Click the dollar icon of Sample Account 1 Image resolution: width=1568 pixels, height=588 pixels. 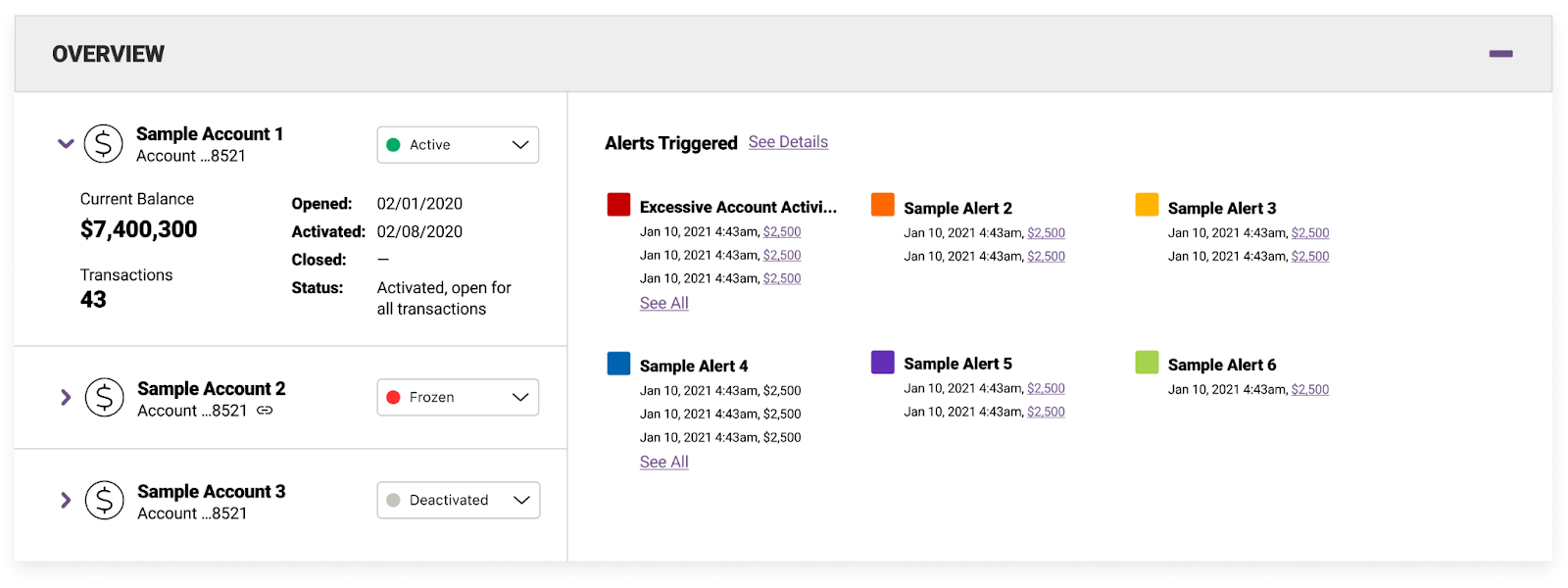pyautogui.click(x=103, y=144)
